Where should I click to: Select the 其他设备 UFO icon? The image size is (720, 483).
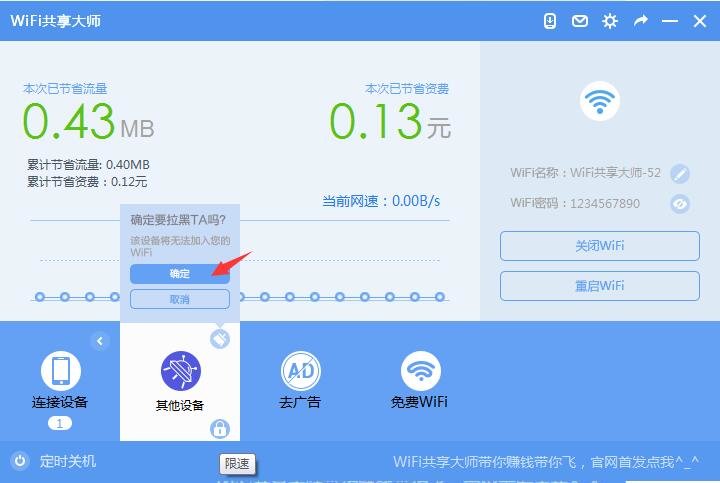pos(180,371)
